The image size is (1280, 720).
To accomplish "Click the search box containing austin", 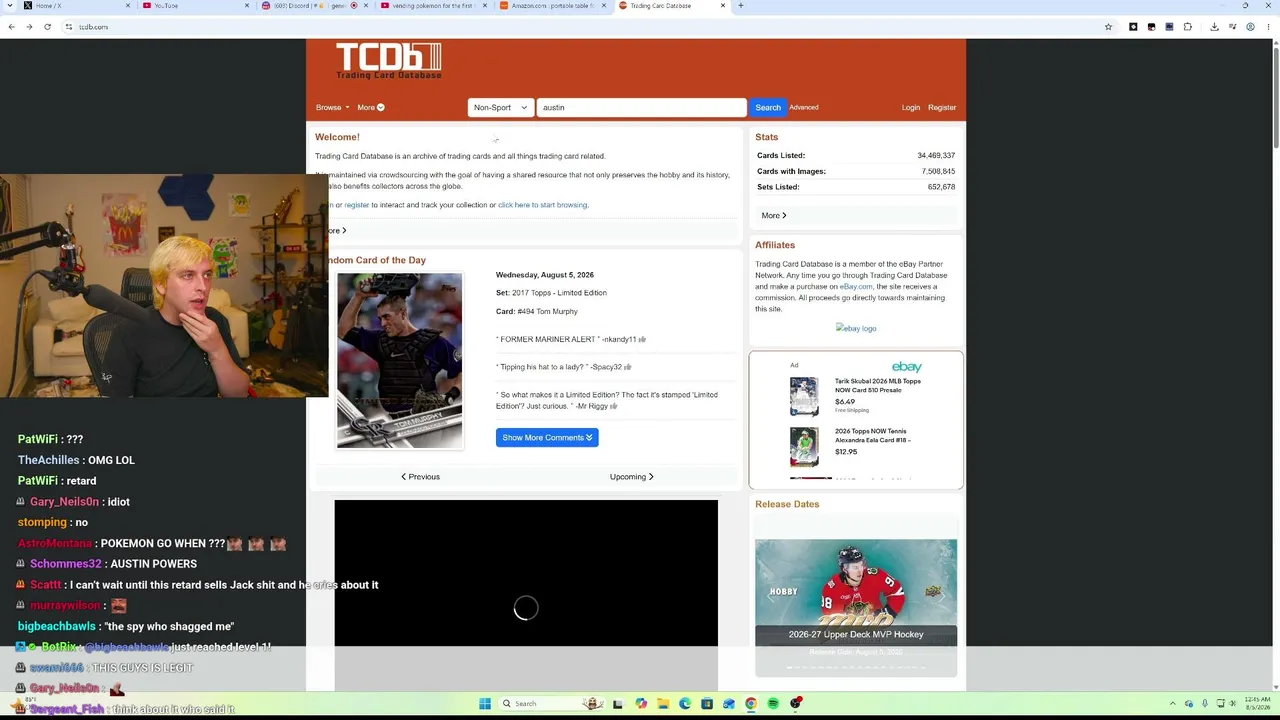I will coord(641,107).
